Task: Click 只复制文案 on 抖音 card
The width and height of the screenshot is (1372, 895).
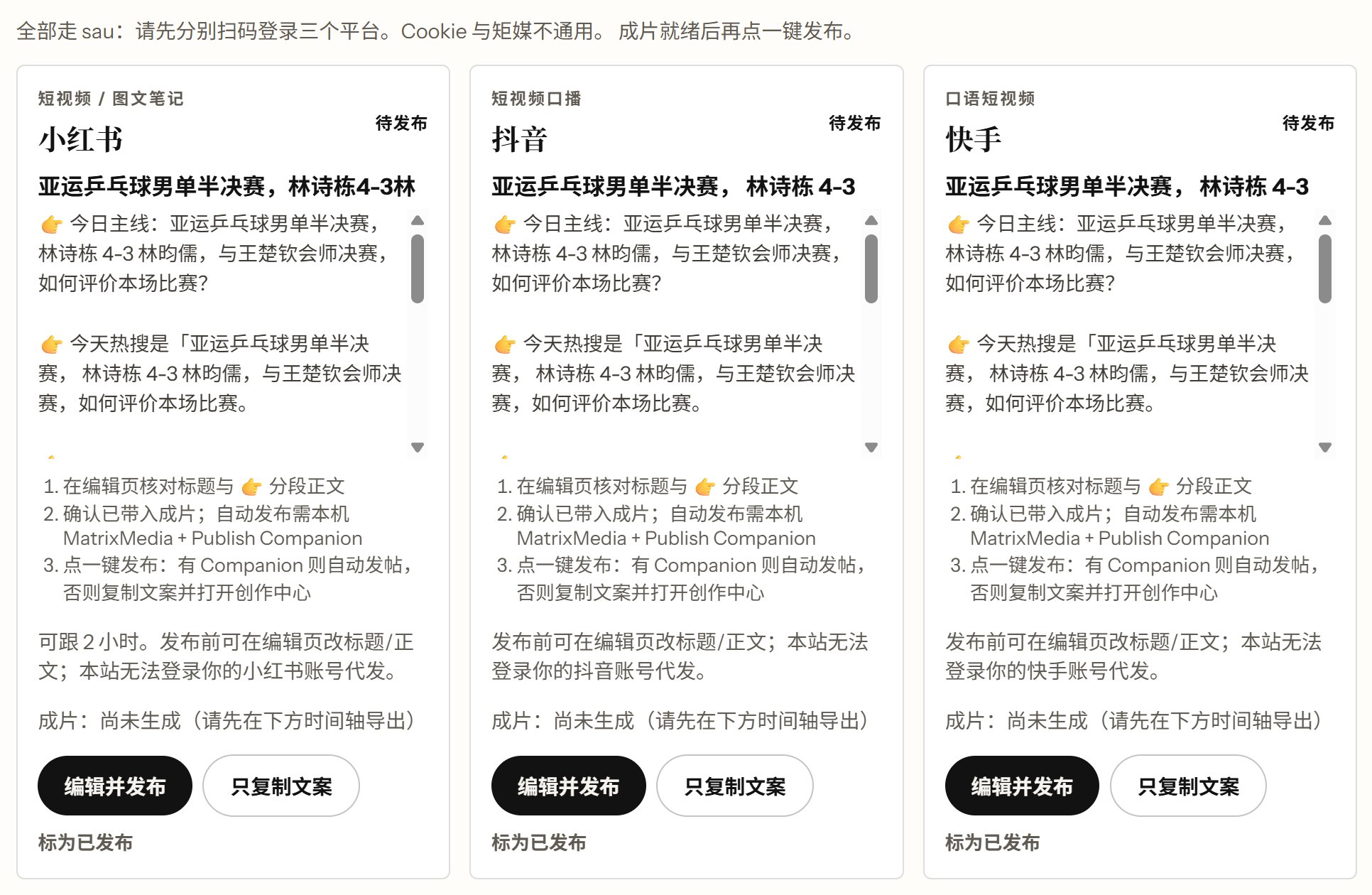Action: (735, 786)
